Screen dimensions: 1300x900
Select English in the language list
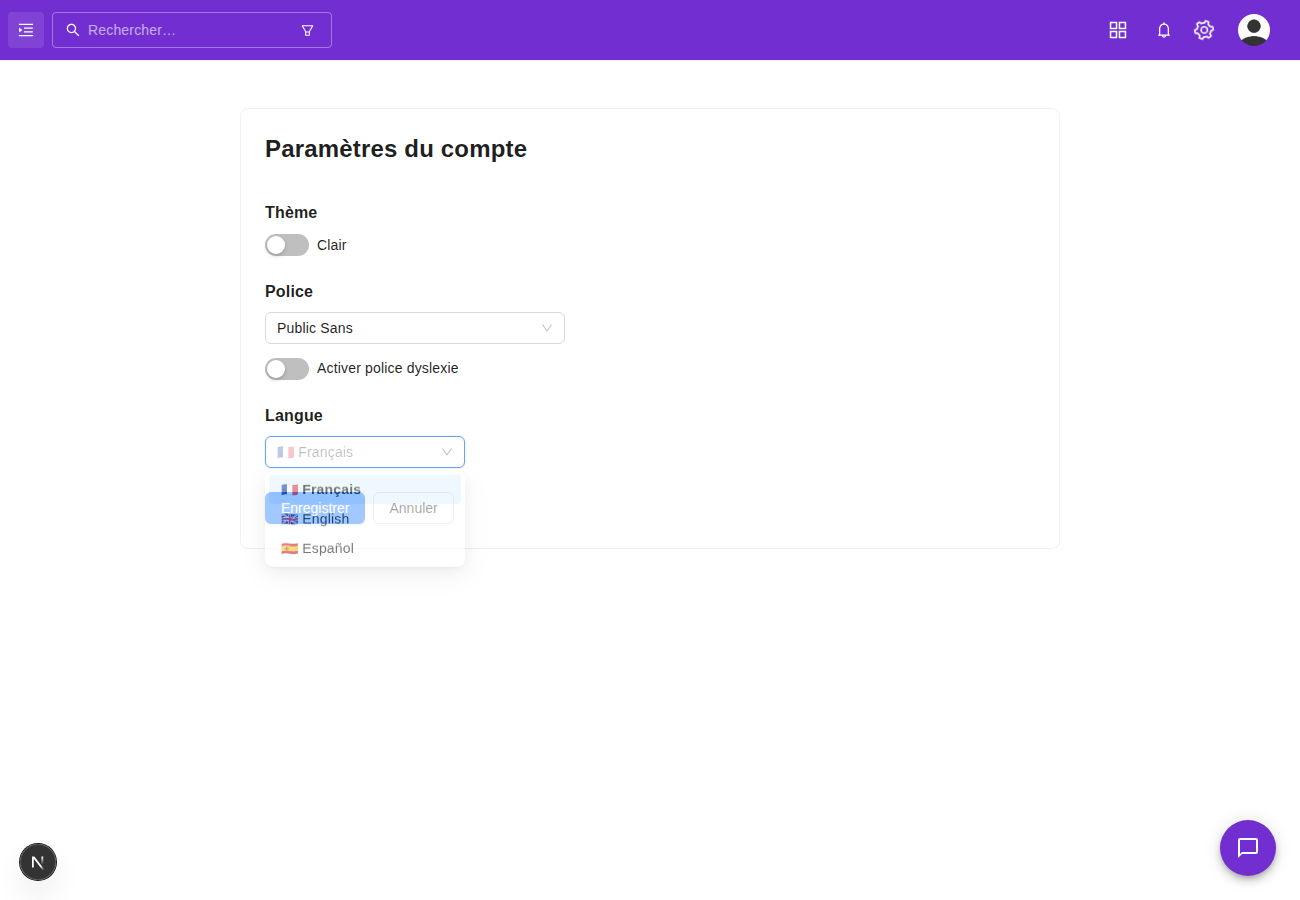click(x=365, y=519)
